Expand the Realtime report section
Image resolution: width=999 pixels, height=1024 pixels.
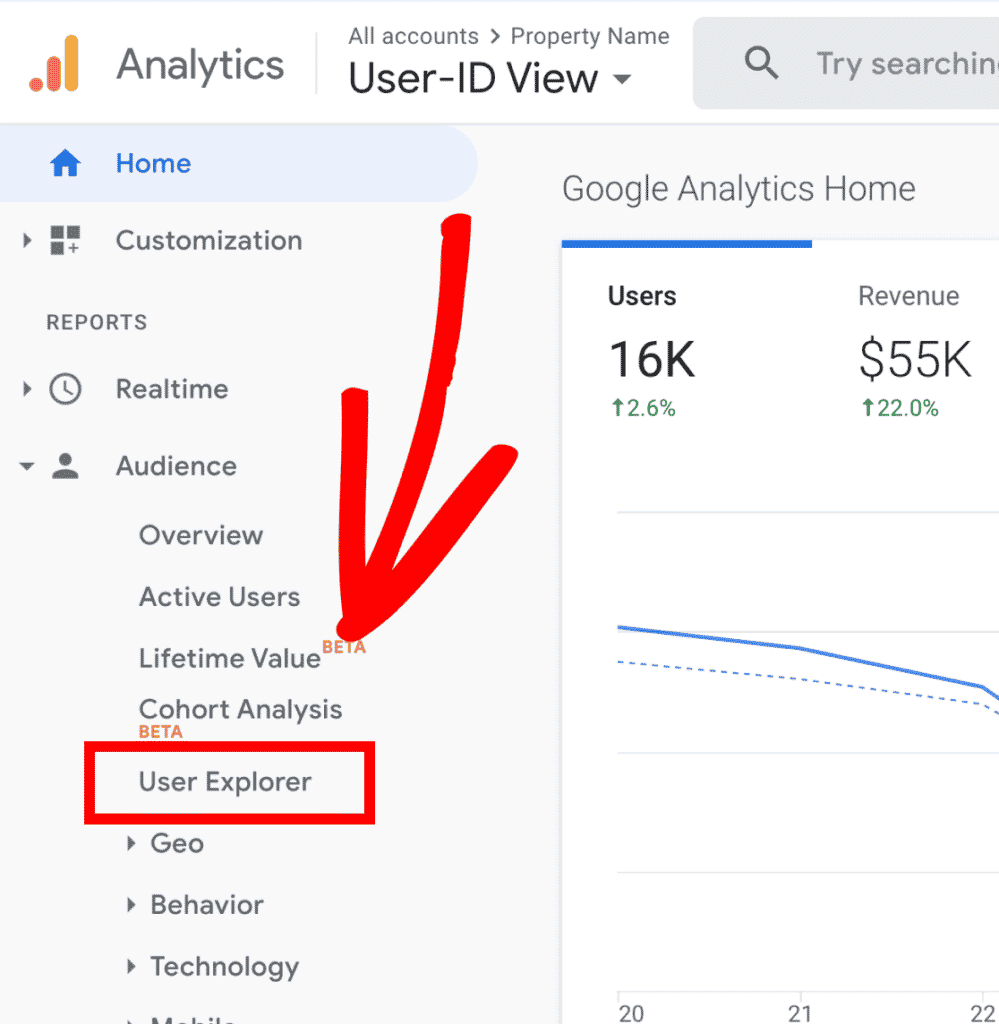[26, 389]
